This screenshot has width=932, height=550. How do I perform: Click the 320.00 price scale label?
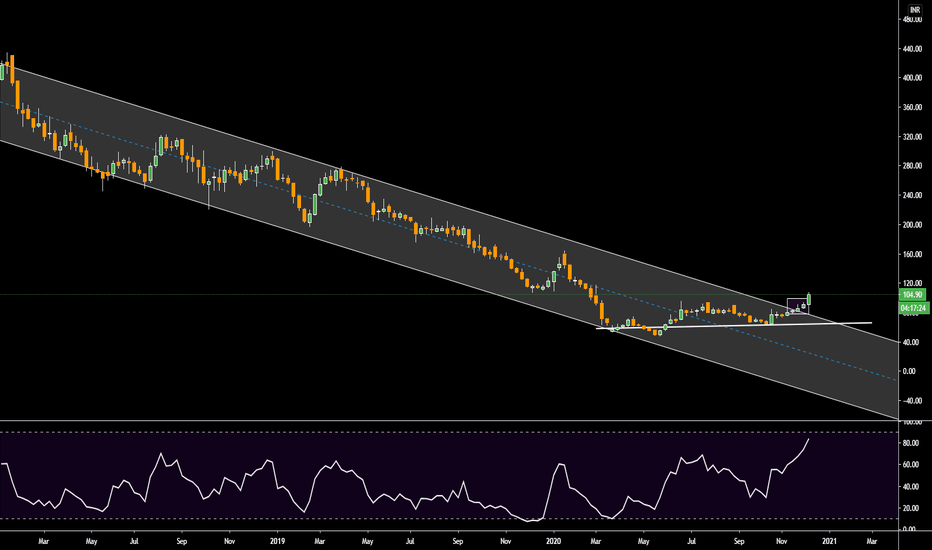coord(912,137)
